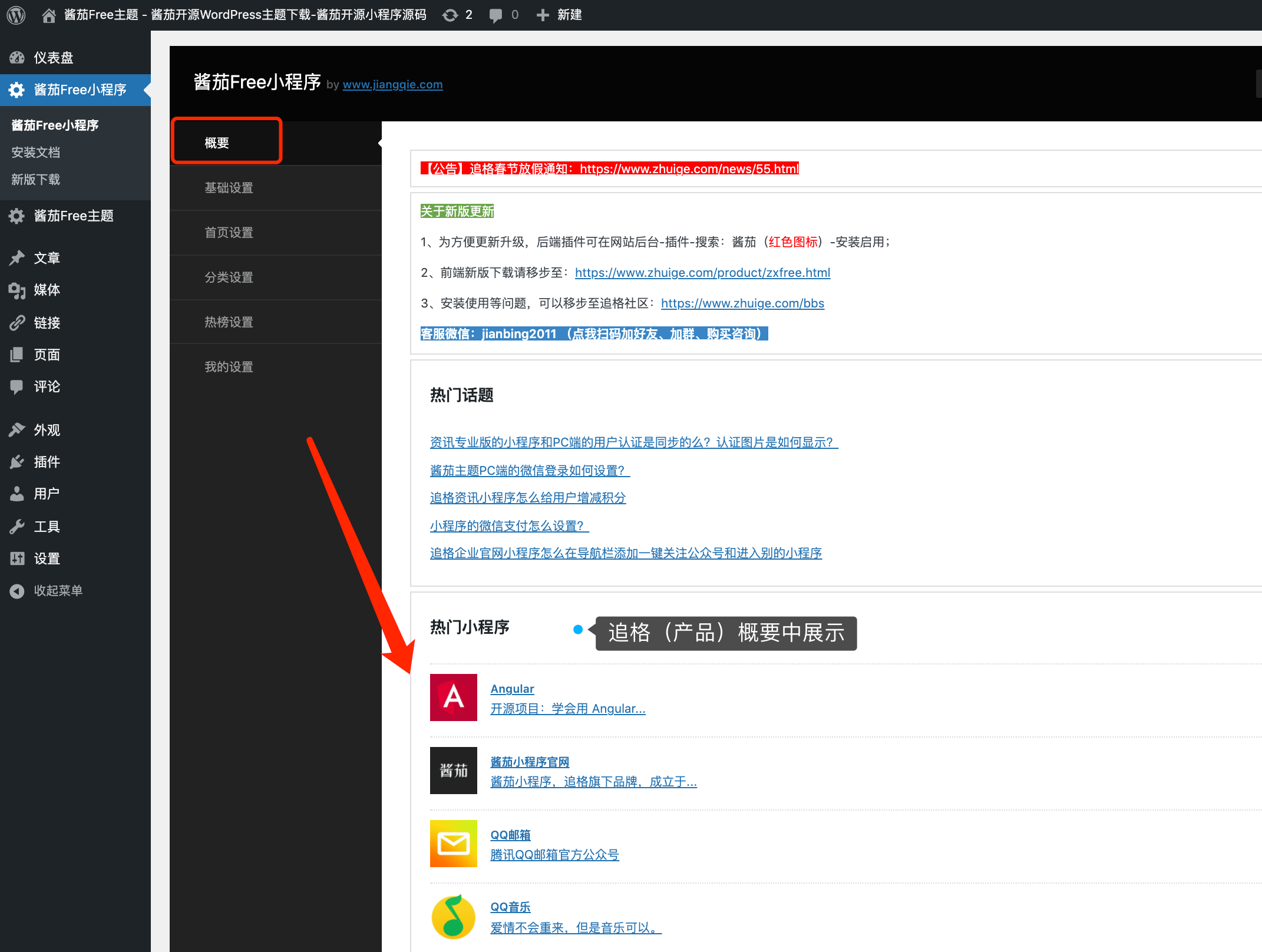The image size is (1262, 952).
Task: Open 酱茄Free小程序 submenu item
Action: 55,125
